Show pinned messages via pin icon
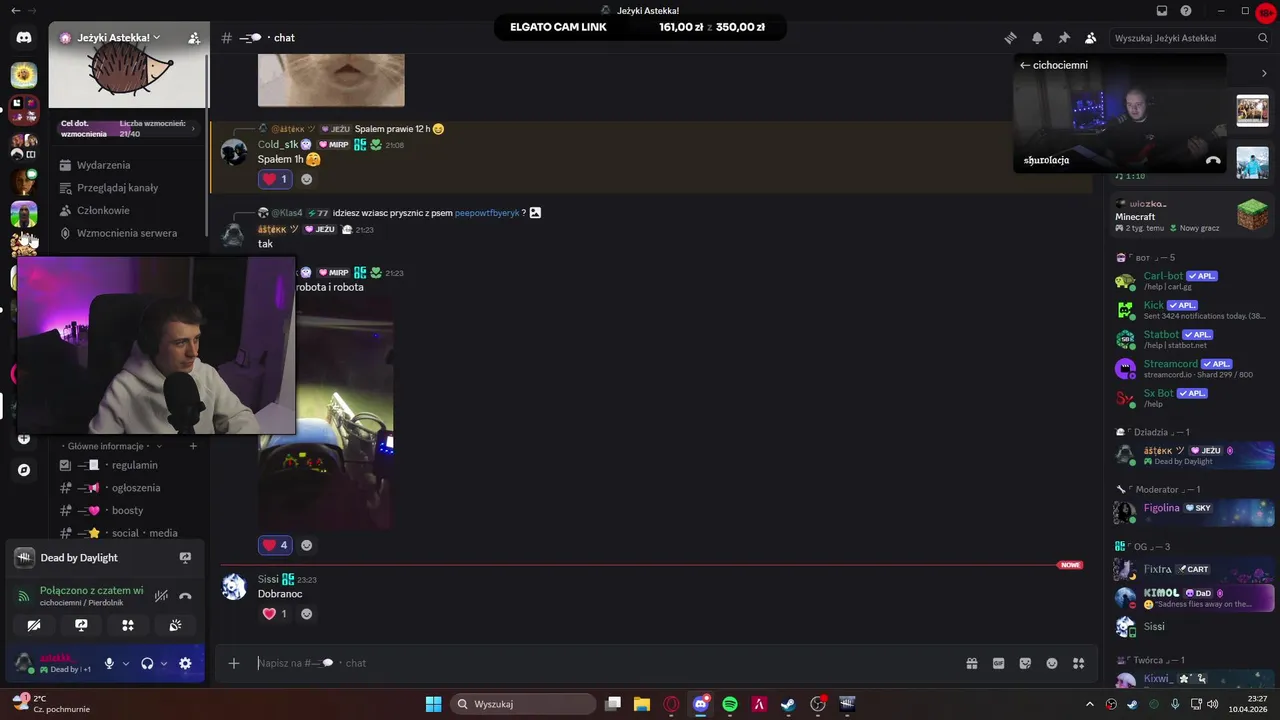1280x720 pixels. 1064,38
